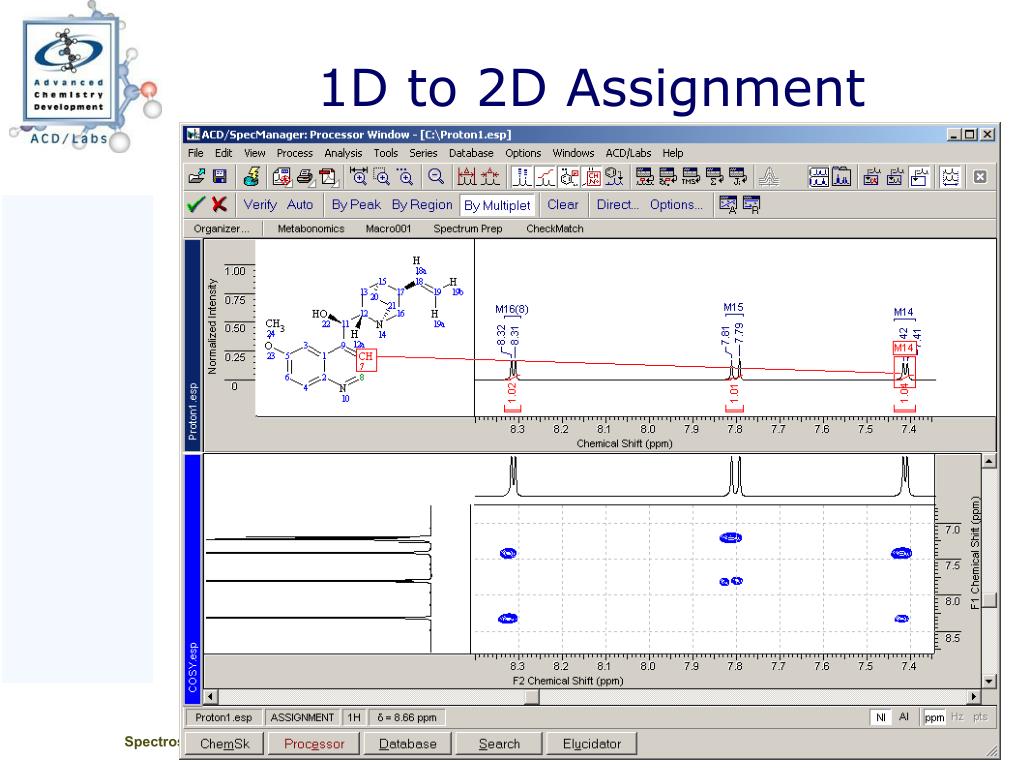Click the J coupling table icon
This screenshot has width=1024, height=768.
(x=738, y=176)
